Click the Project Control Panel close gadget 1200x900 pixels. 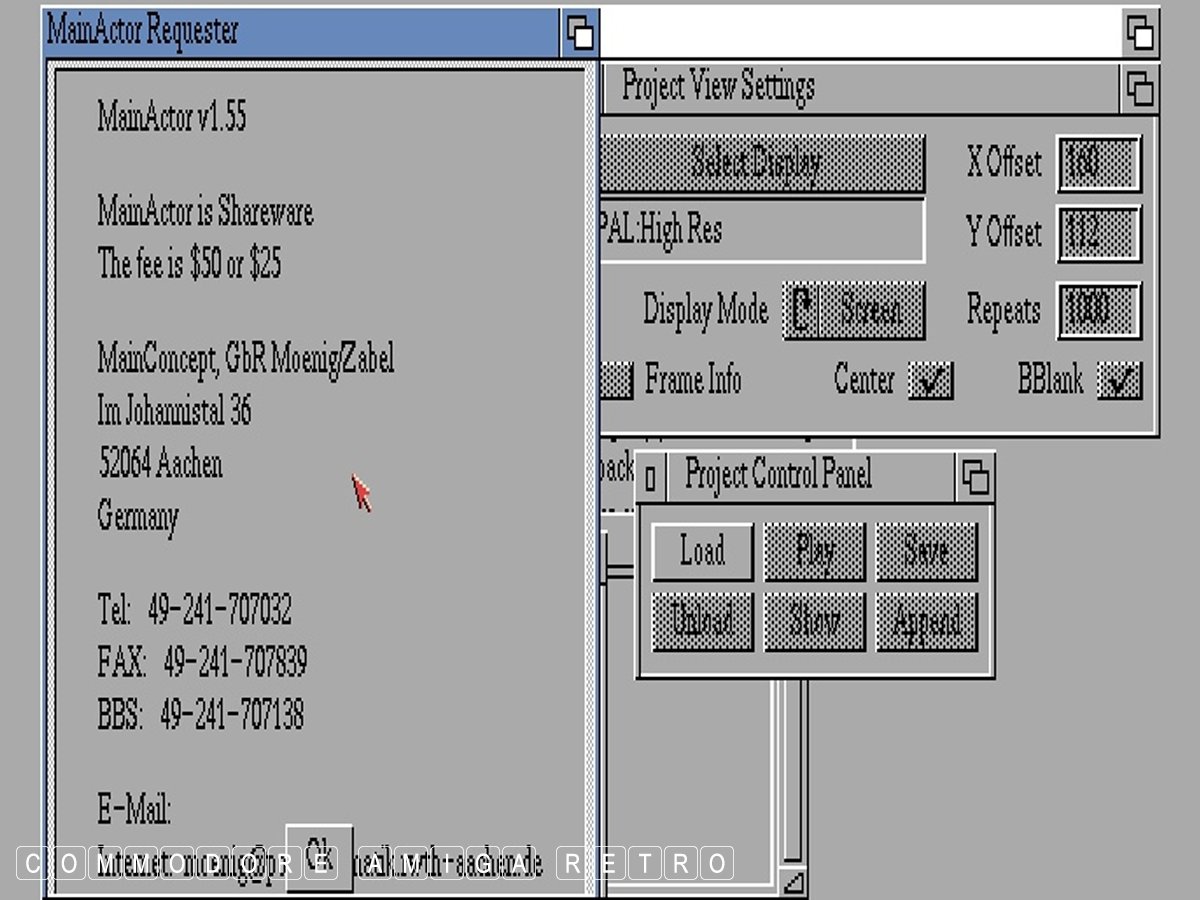(x=650, y=478)
